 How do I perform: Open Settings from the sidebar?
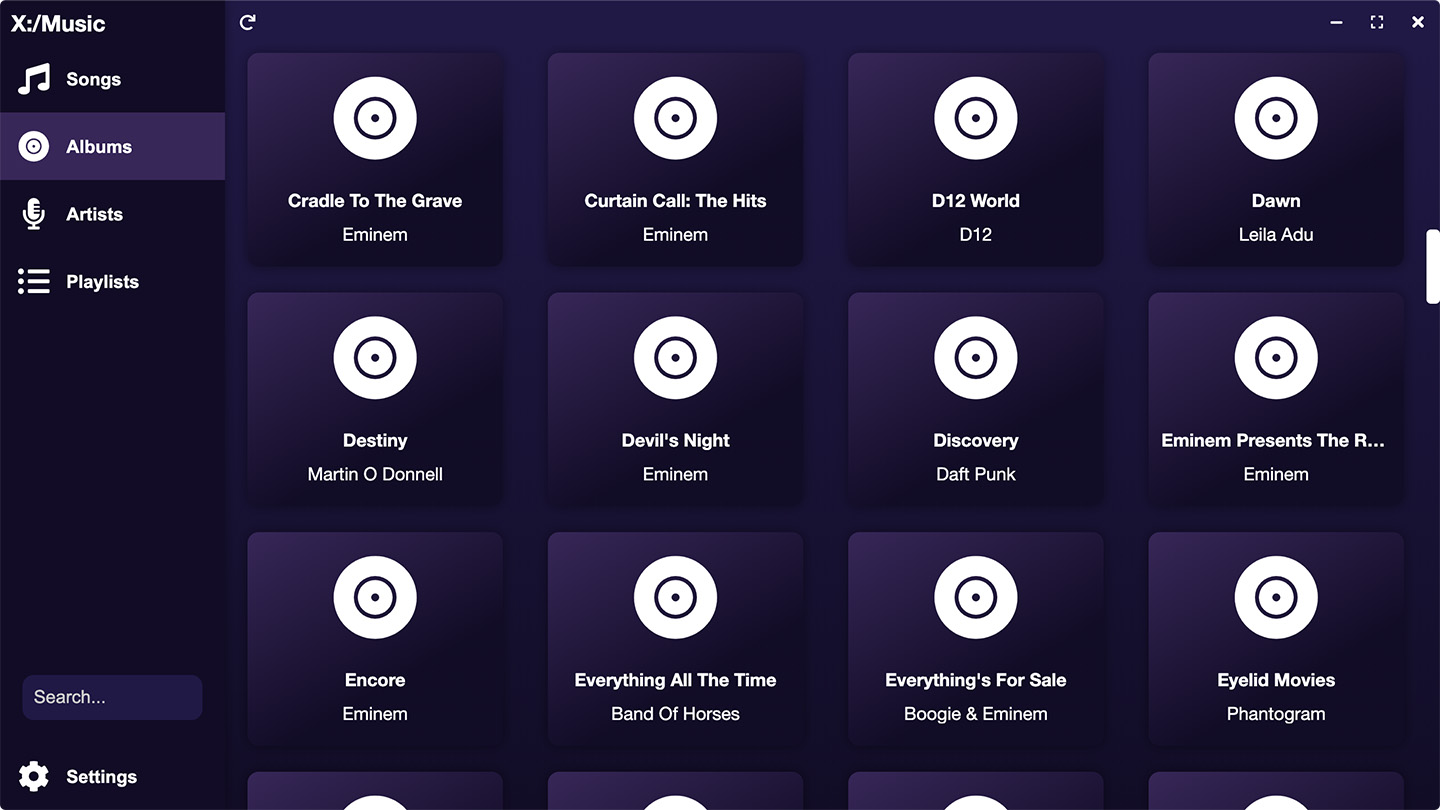(x=101, y=777)
